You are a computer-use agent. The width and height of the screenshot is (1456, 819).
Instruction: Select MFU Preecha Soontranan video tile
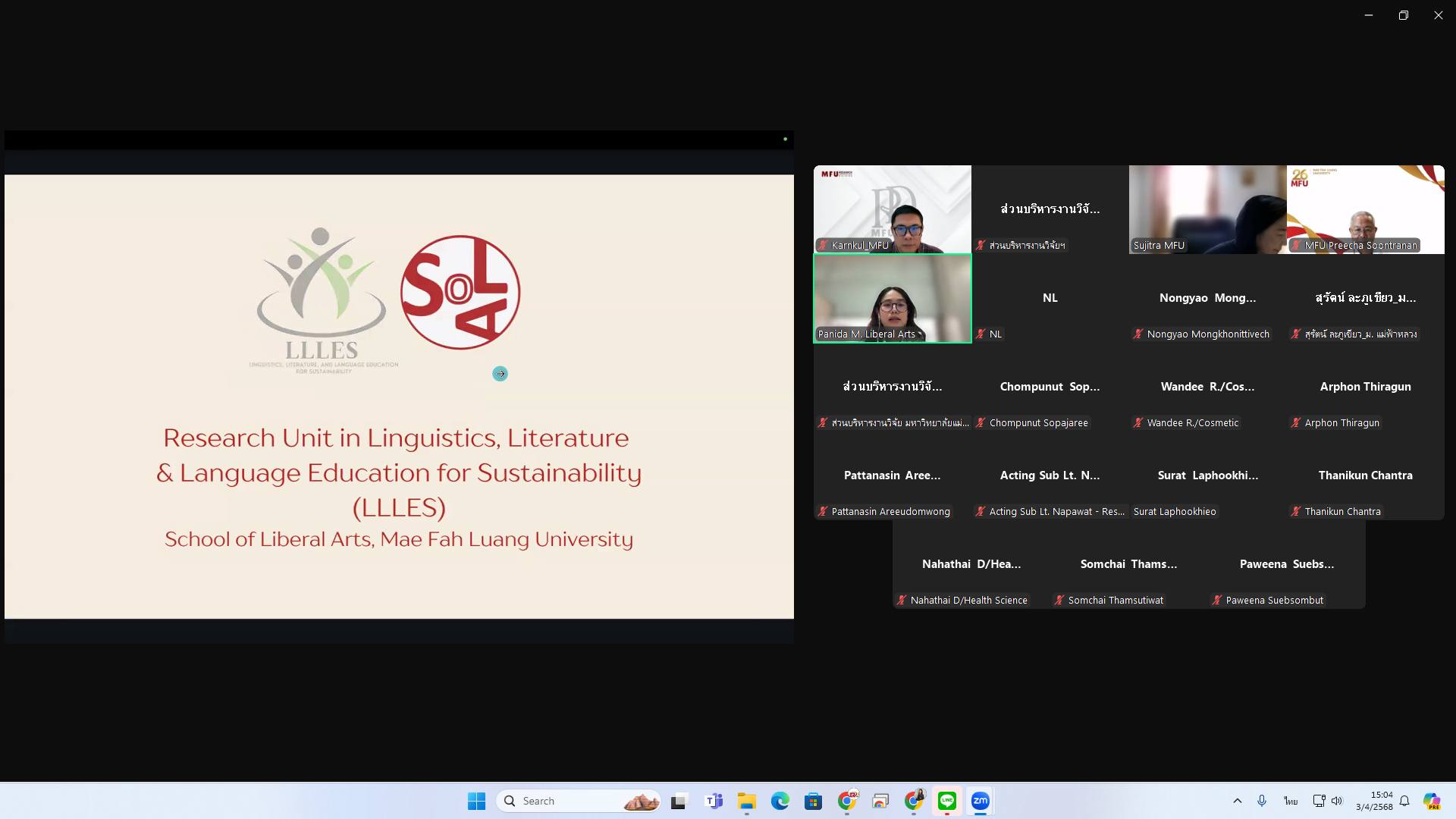pyautogui.click(x=1366, y=209)
